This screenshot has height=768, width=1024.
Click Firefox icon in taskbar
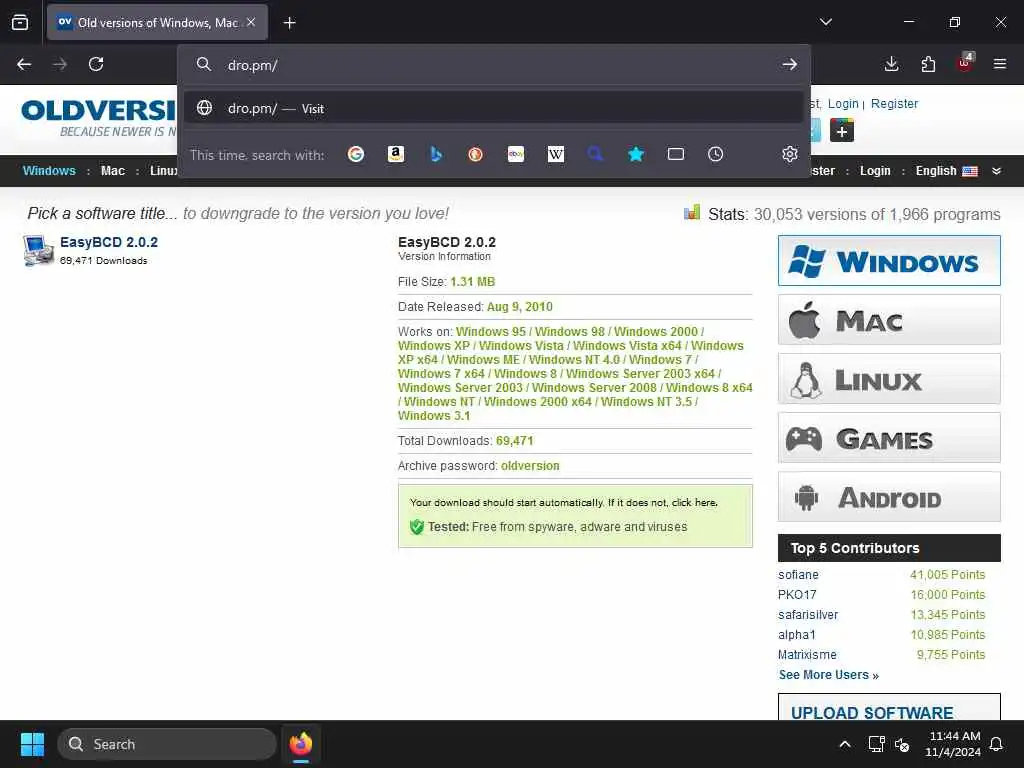click(300, 744)
